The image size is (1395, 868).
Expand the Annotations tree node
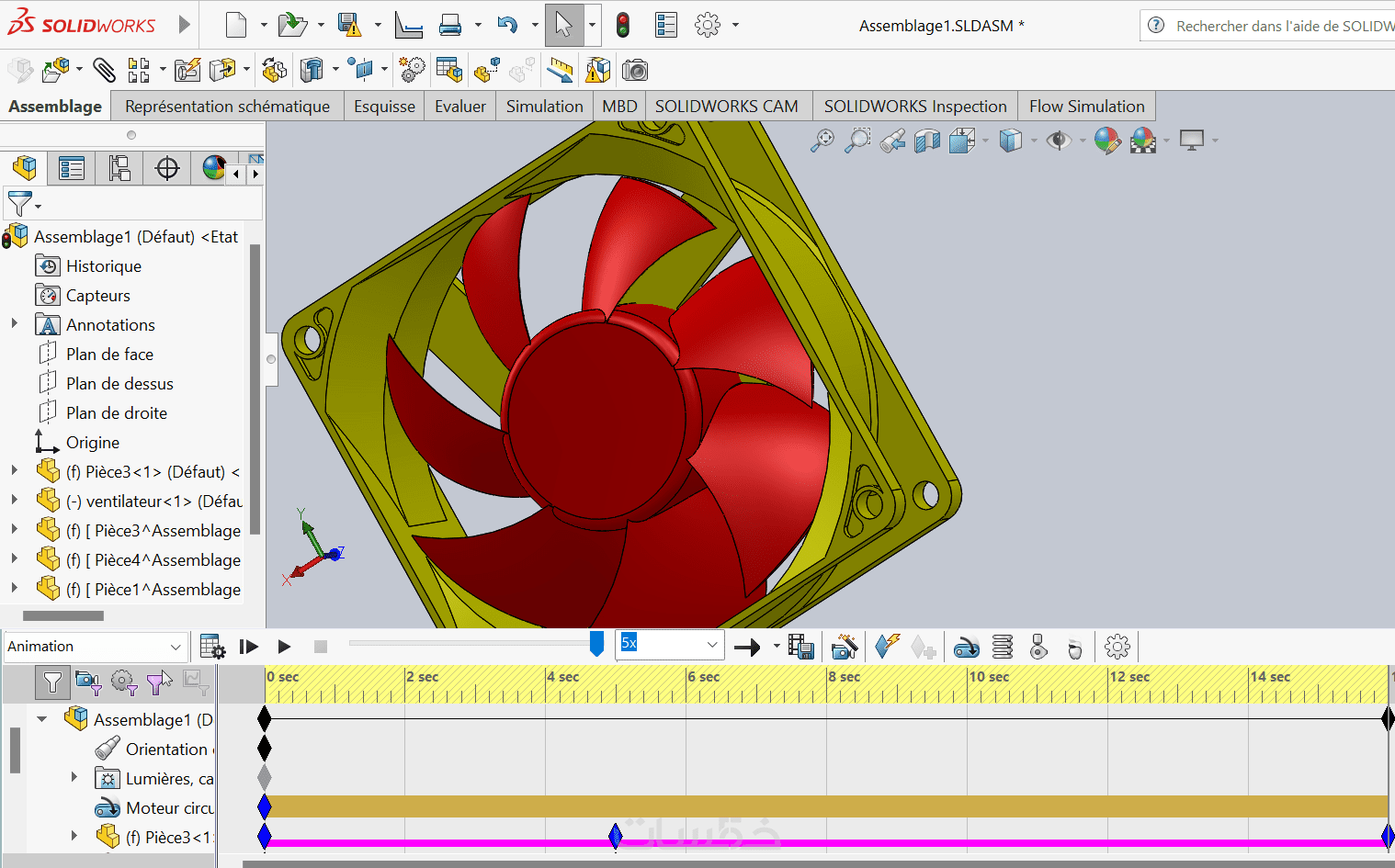[14, 324]
